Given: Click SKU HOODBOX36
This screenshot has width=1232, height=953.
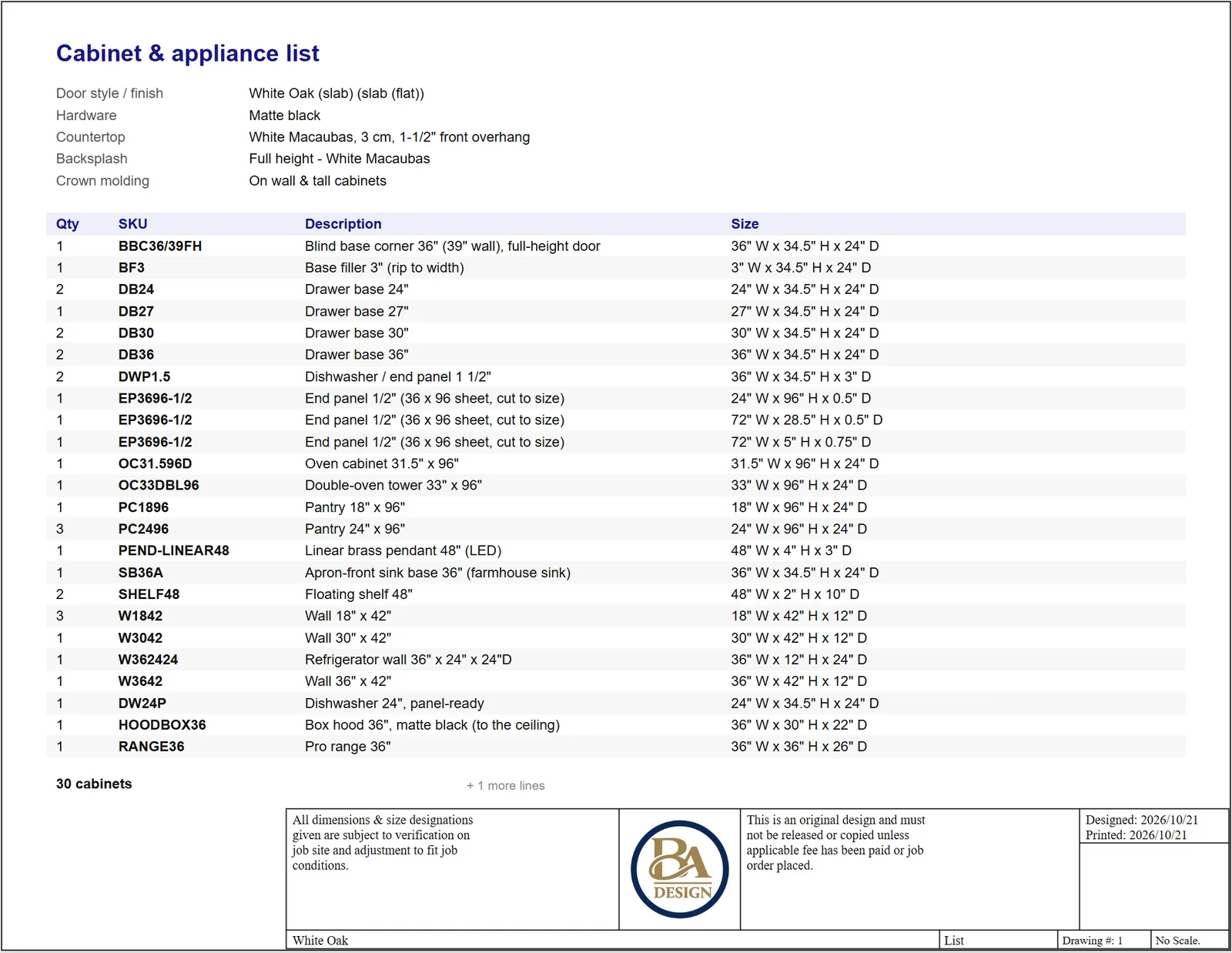Looking at the screenshot, I should [162, 725].
